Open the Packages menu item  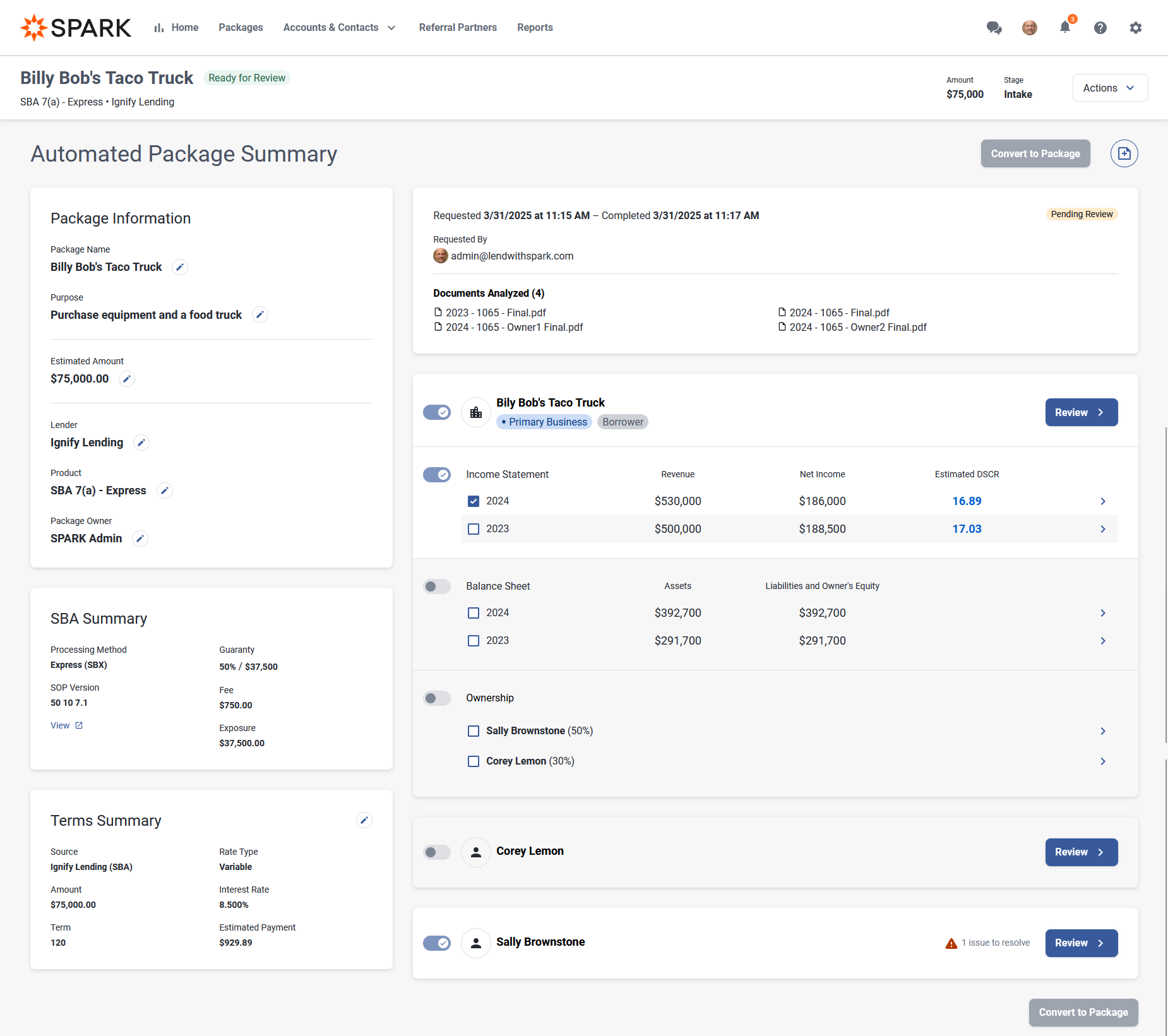[241, 28]
